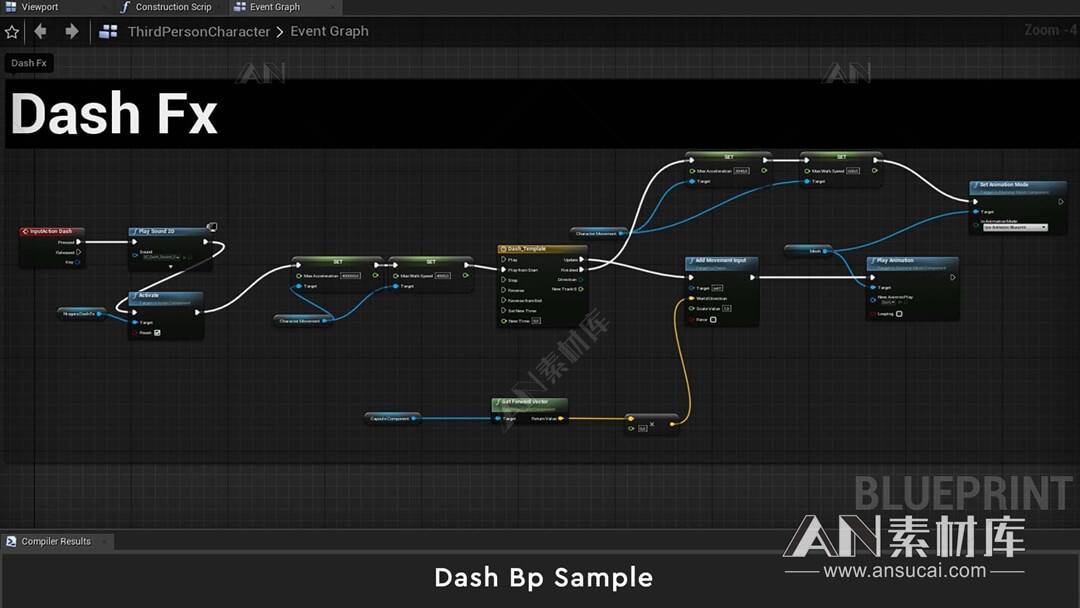Click the Play Sound 2D function icon
Viewport: 1080px width, 608px height.
tap(135, 231)
